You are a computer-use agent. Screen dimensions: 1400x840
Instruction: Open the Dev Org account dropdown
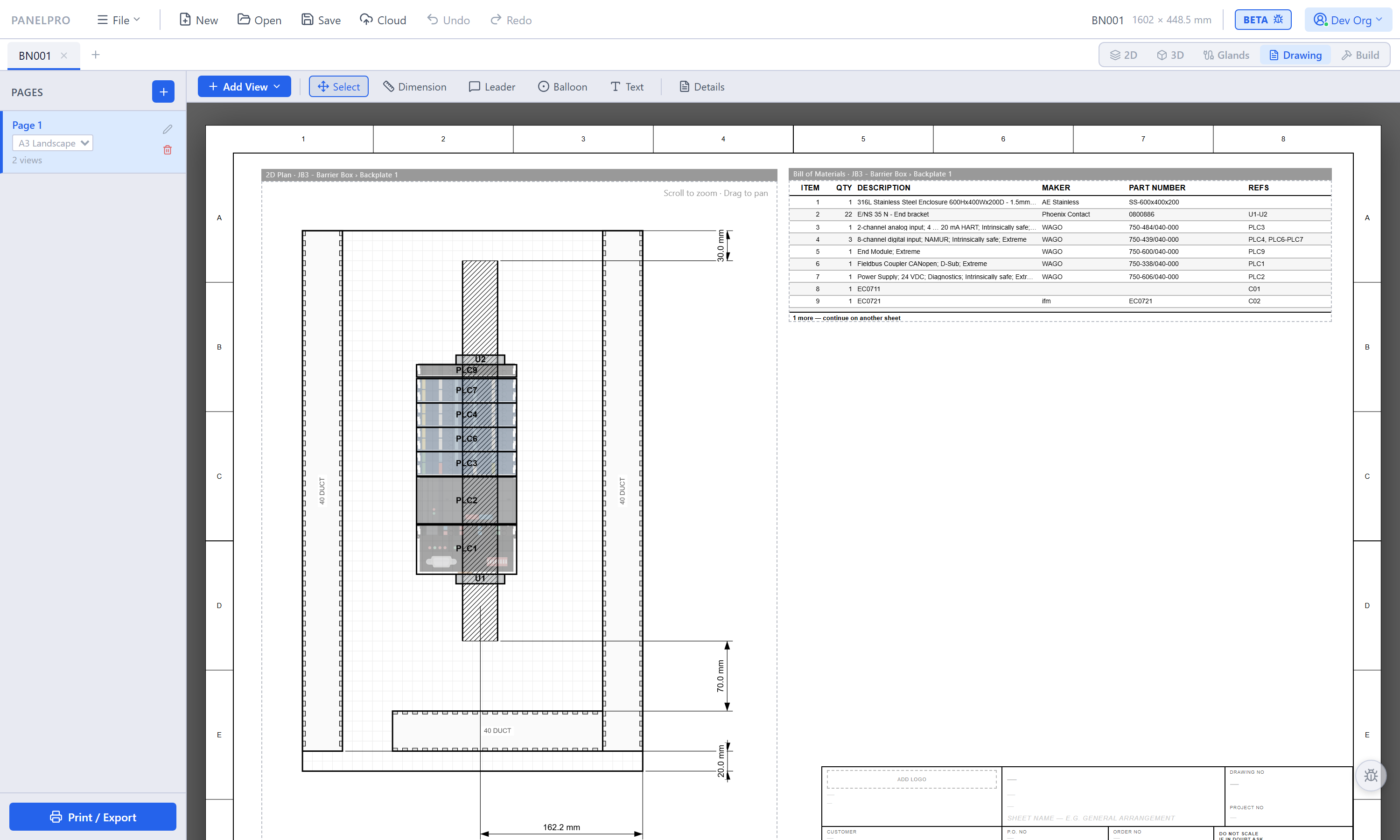point(1348,20)
